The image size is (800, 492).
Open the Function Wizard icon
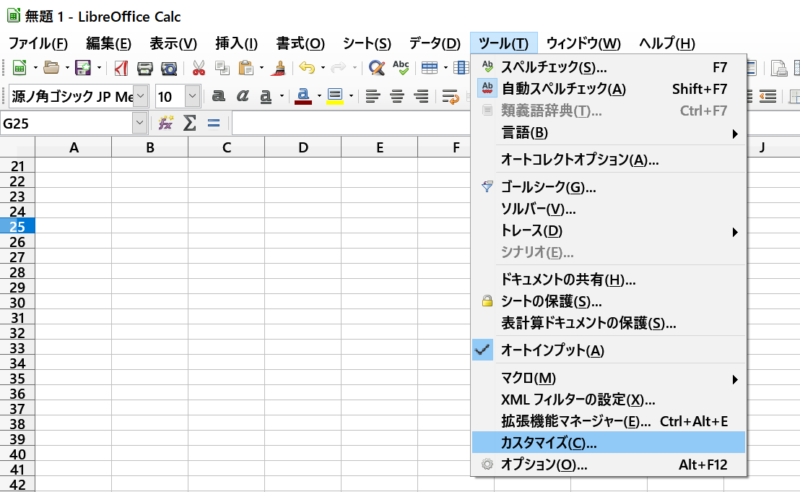pyautogui.click(x=166, y=123)
